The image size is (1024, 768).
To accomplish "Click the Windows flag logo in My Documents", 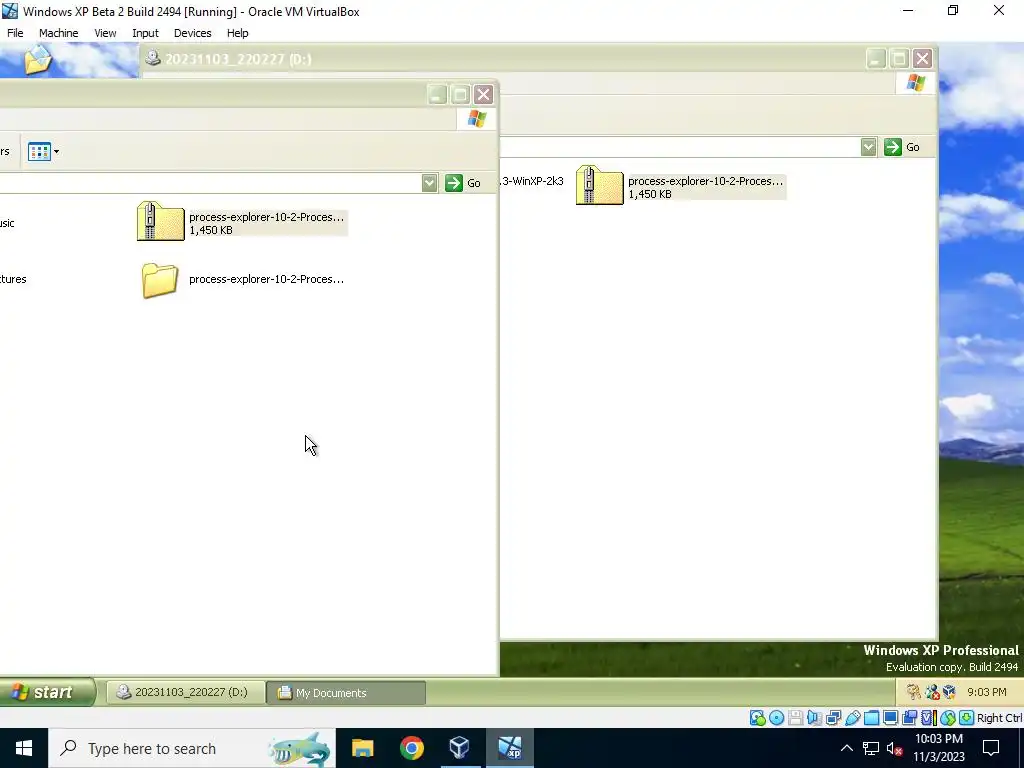I will (x=477, y=119).
